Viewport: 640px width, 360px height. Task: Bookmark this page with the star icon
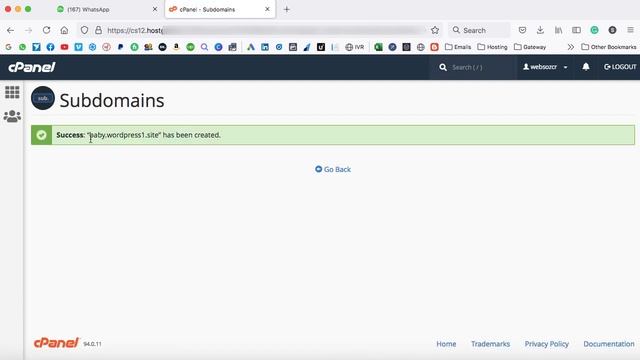pyautogui.click(x=435, y=30)
